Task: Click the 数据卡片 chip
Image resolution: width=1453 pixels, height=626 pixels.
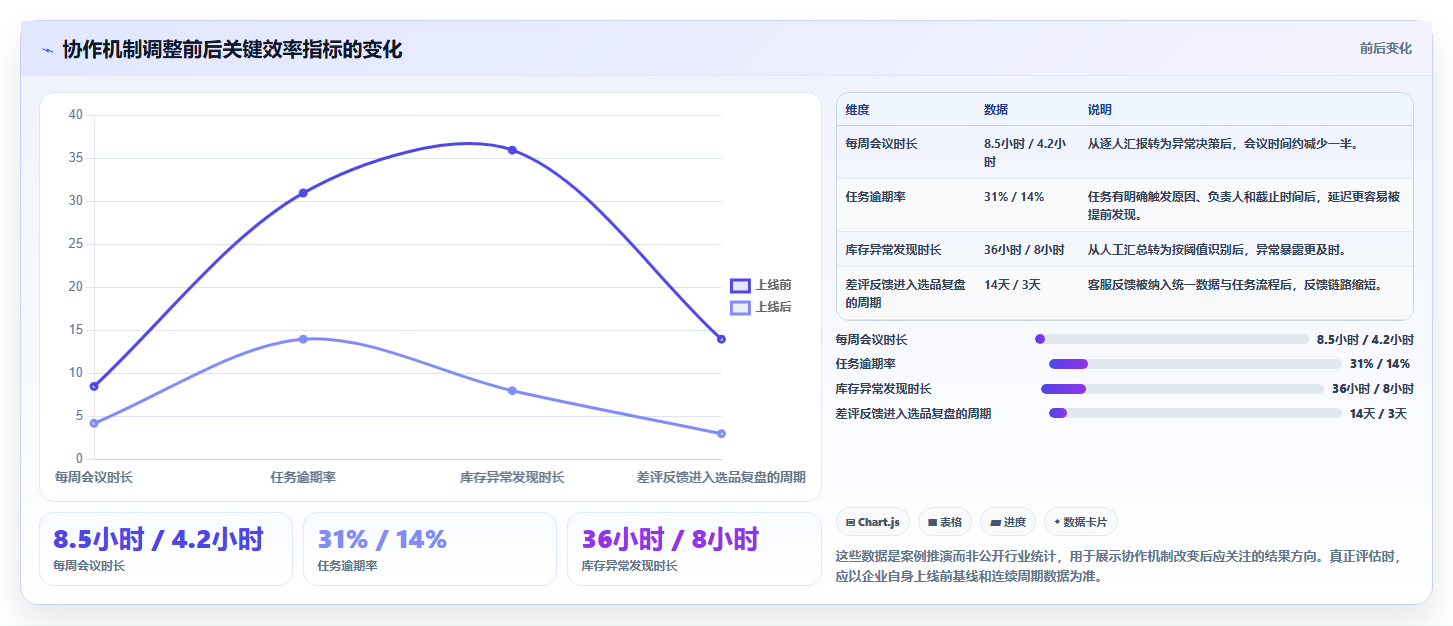Action: (x=1081, y=522)
